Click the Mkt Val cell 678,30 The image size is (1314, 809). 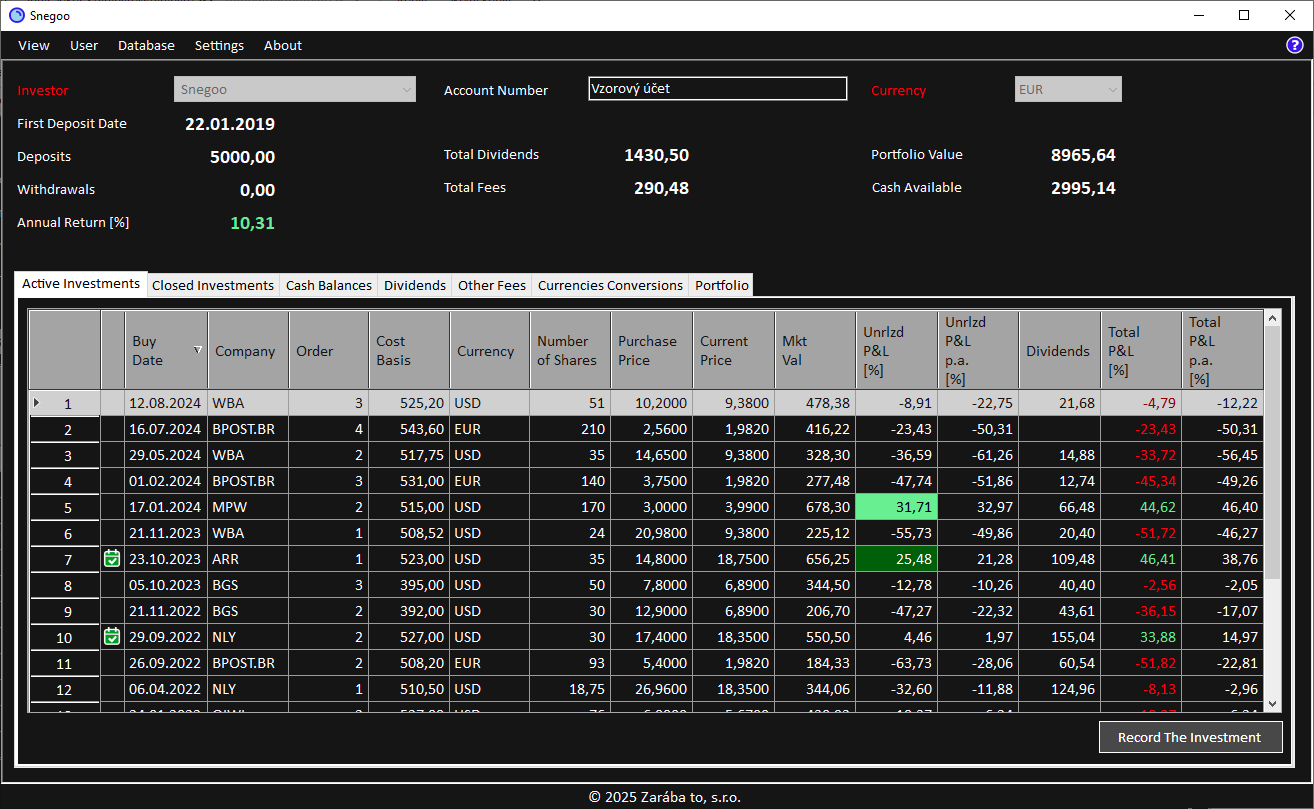pyautogui.click(x=815, y=507)
